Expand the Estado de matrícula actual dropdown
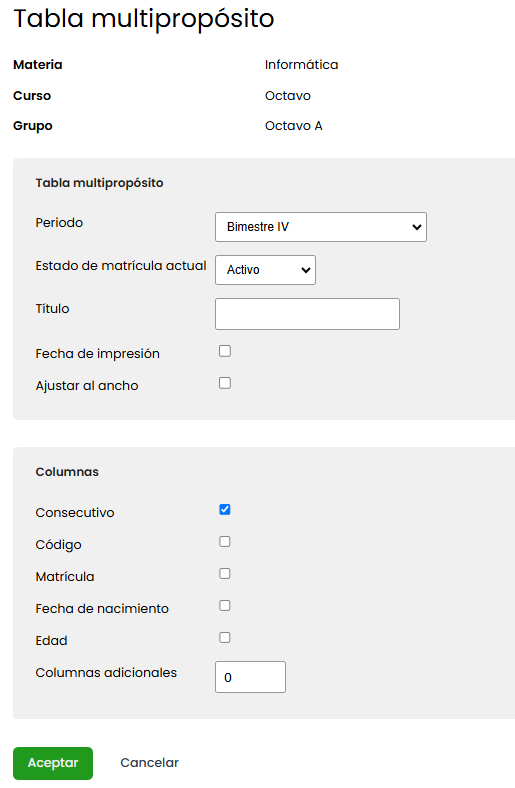This screenshot has width=515, height=788. point(265,270)
